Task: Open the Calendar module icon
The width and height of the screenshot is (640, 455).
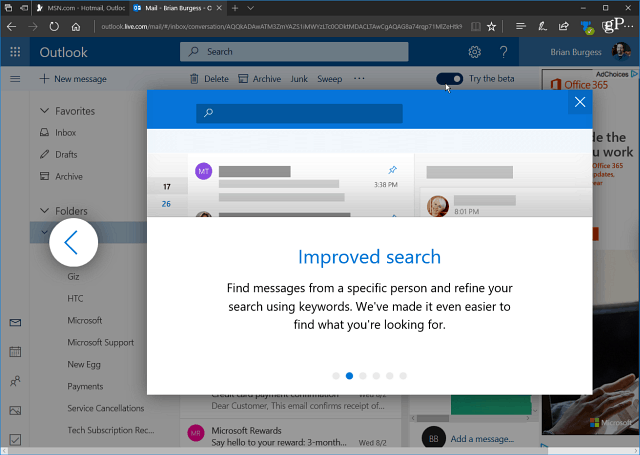Action: click(x=15, y=351)
